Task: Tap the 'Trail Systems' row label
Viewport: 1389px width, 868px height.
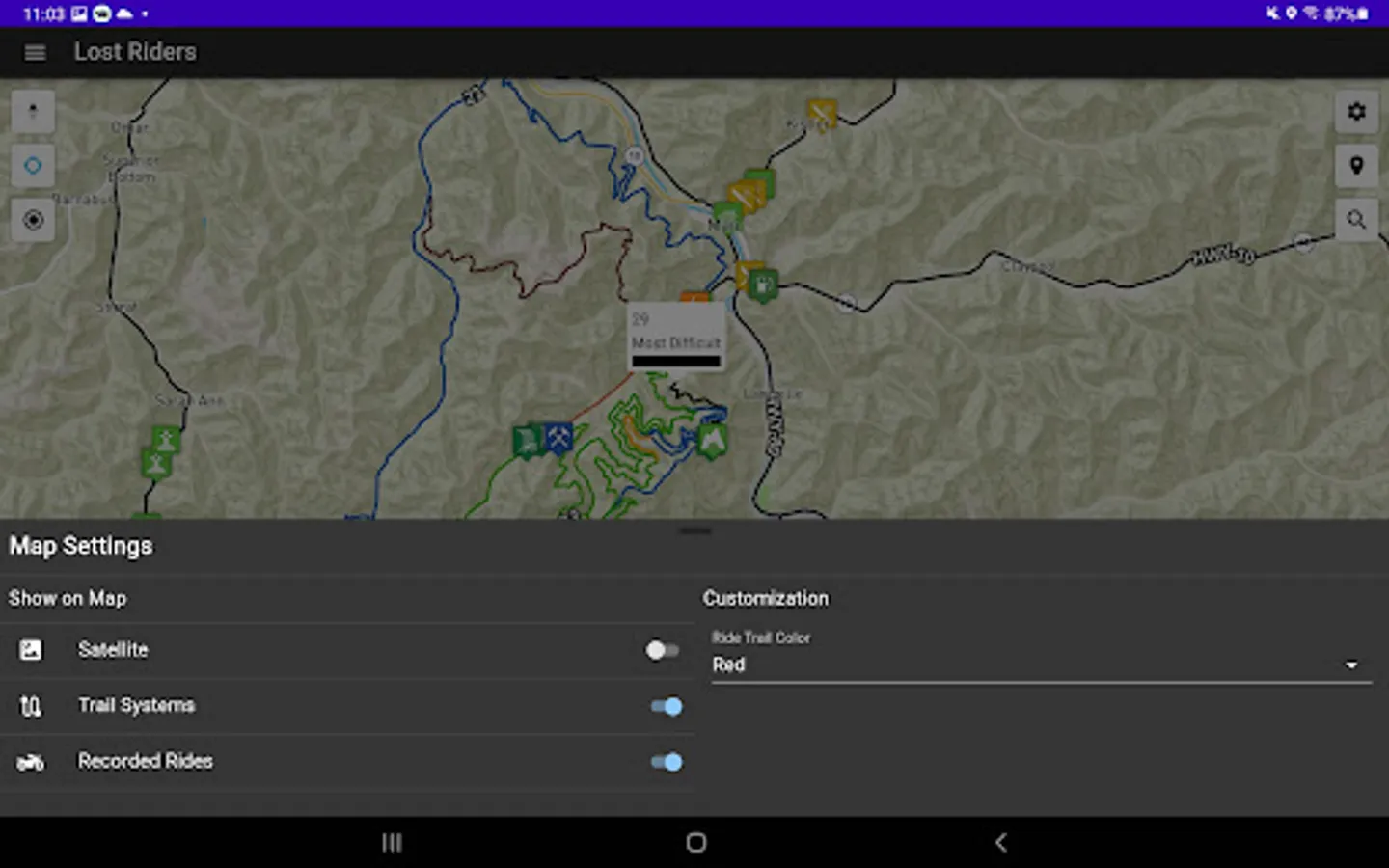Action: click(x=136, y=705)
